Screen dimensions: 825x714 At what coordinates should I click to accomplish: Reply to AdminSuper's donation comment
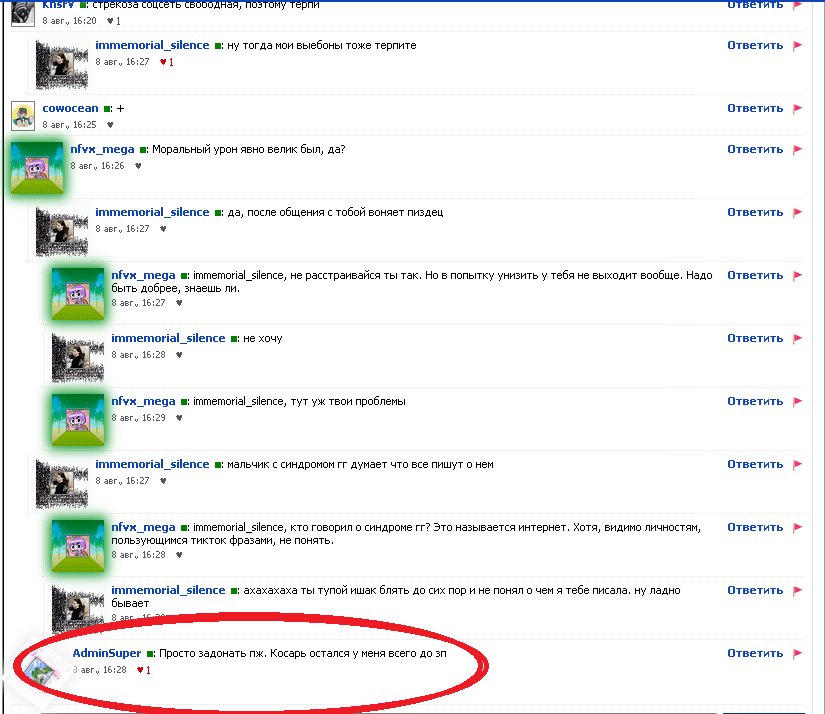tap(755, 653)
